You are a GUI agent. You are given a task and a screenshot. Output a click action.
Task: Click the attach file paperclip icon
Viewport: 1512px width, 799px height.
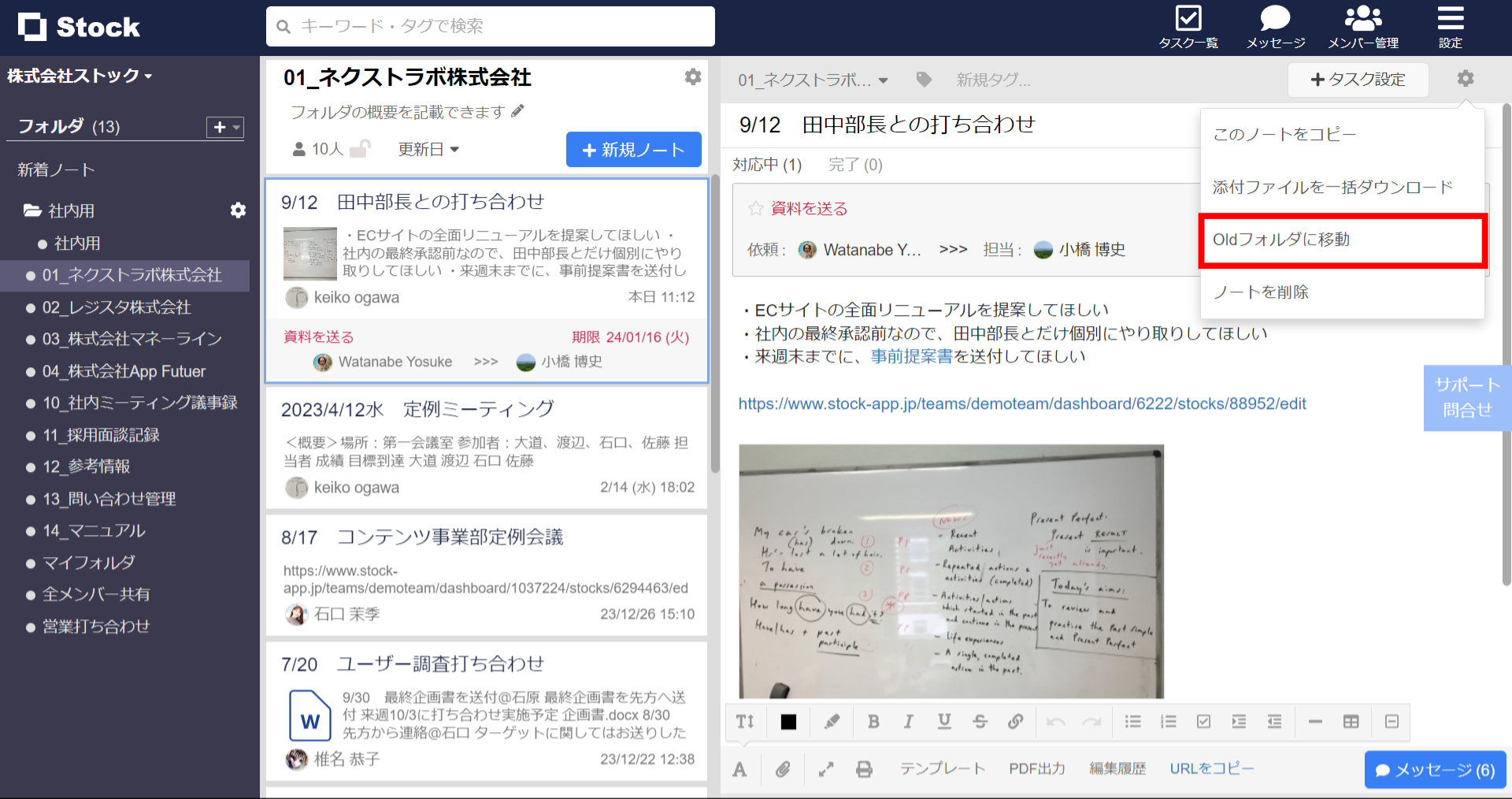coord(782,769)
